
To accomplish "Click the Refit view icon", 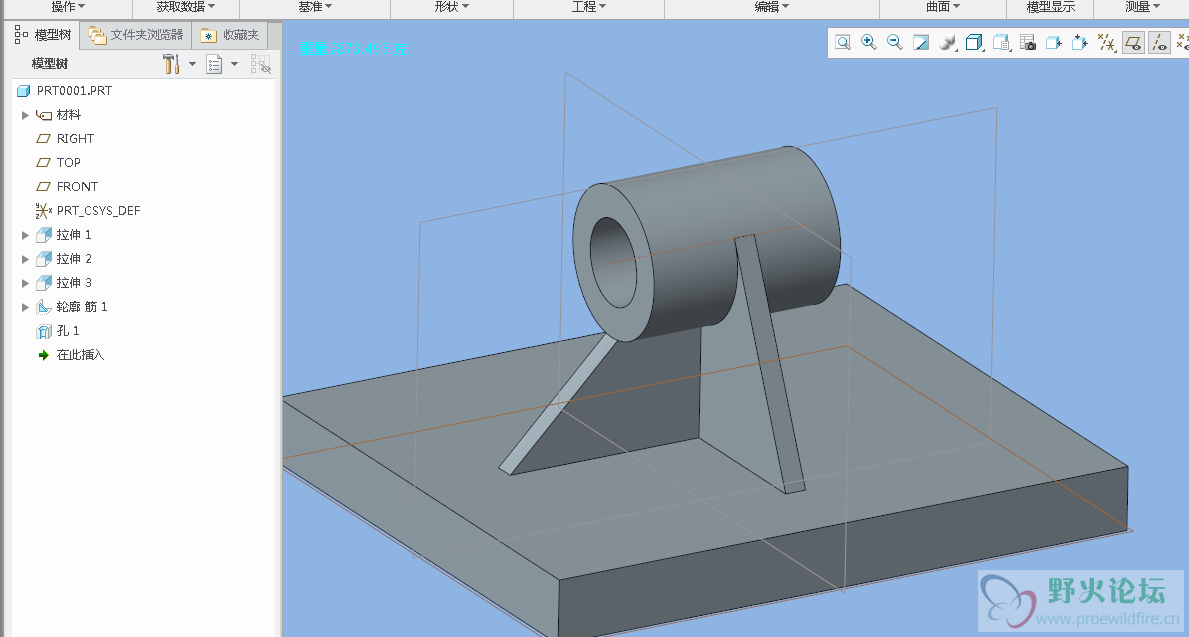I will click(x=842, y=42).
